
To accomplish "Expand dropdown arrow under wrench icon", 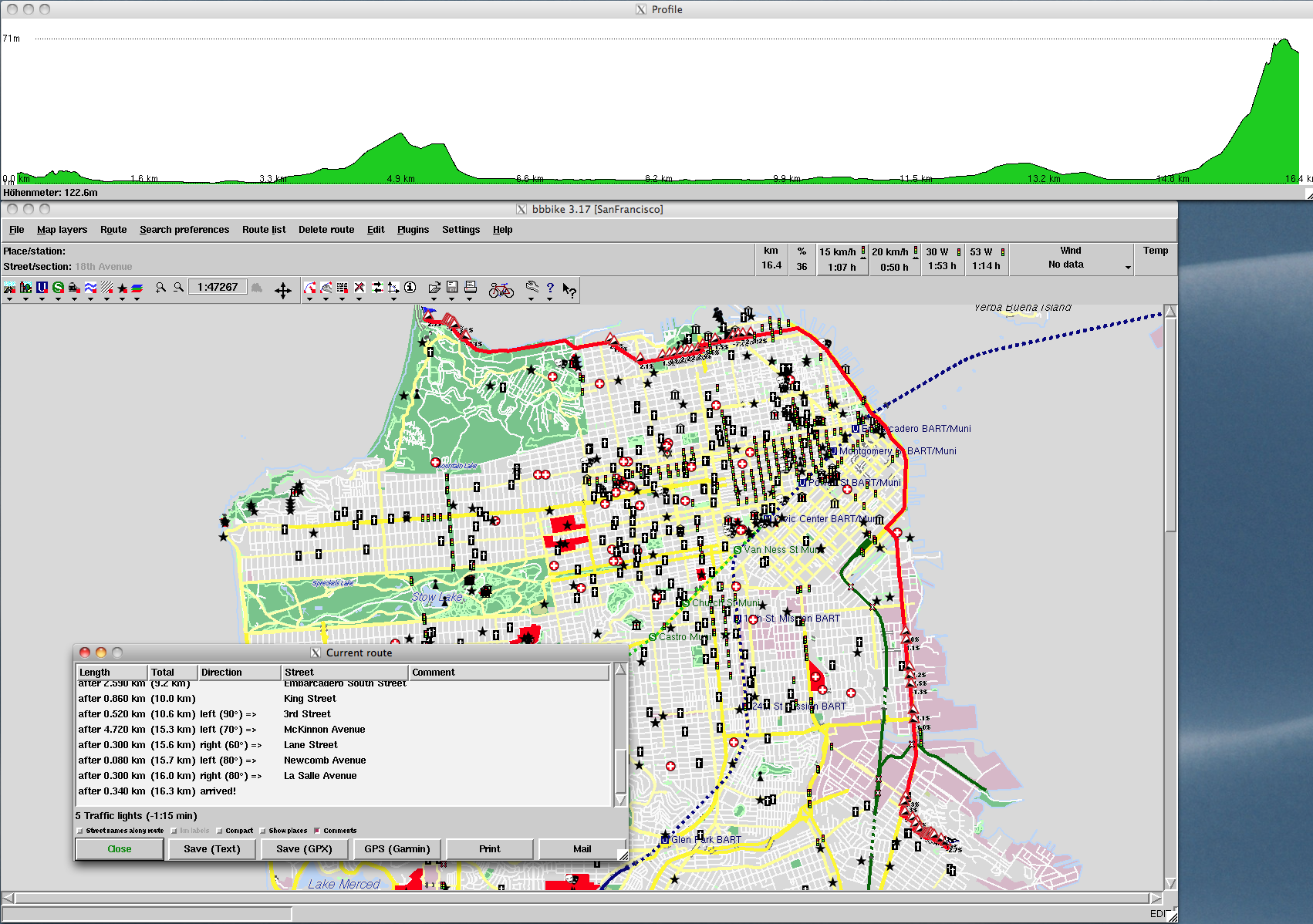I will click(531, 299).
